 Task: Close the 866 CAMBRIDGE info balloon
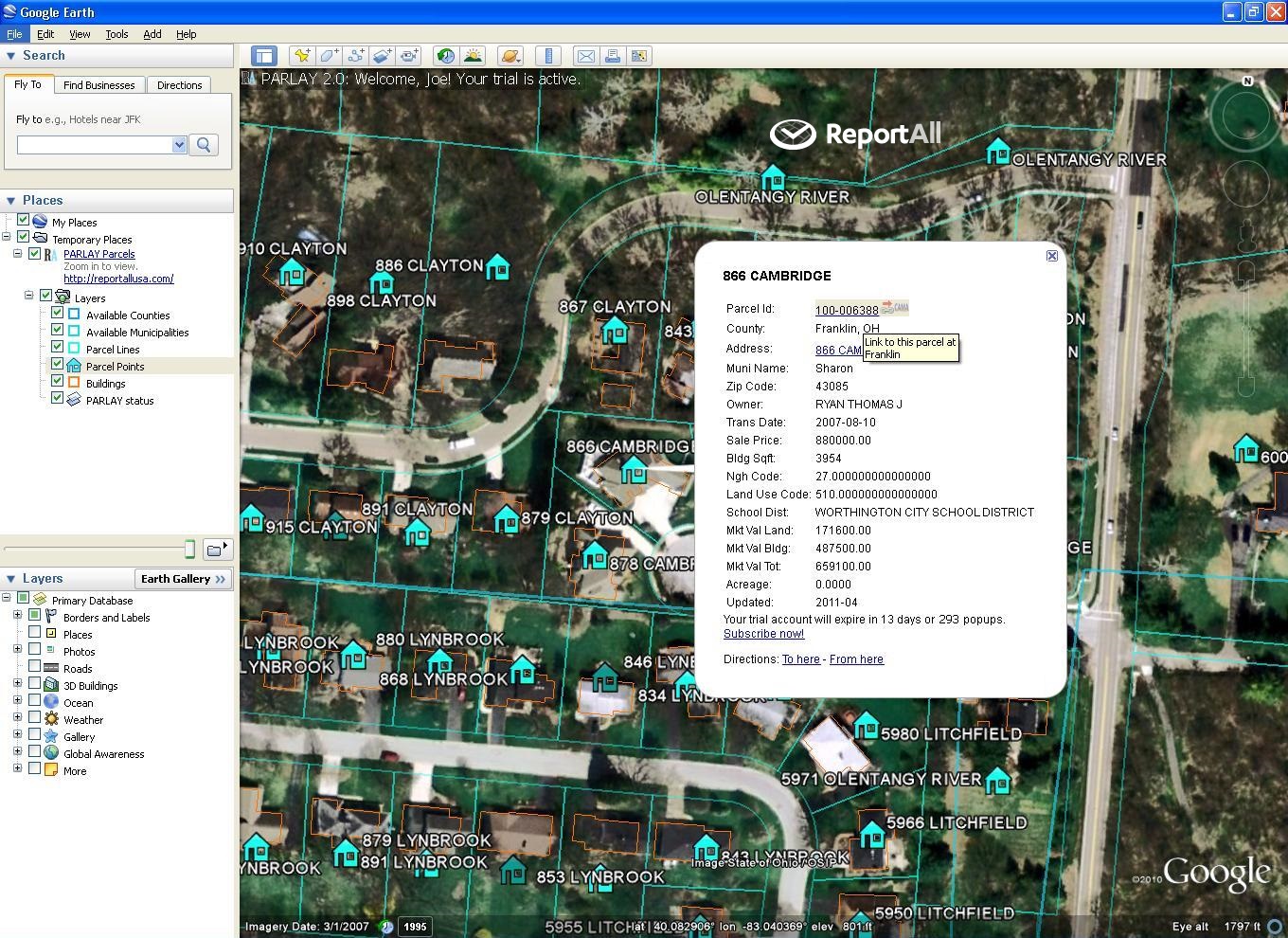1051,256
